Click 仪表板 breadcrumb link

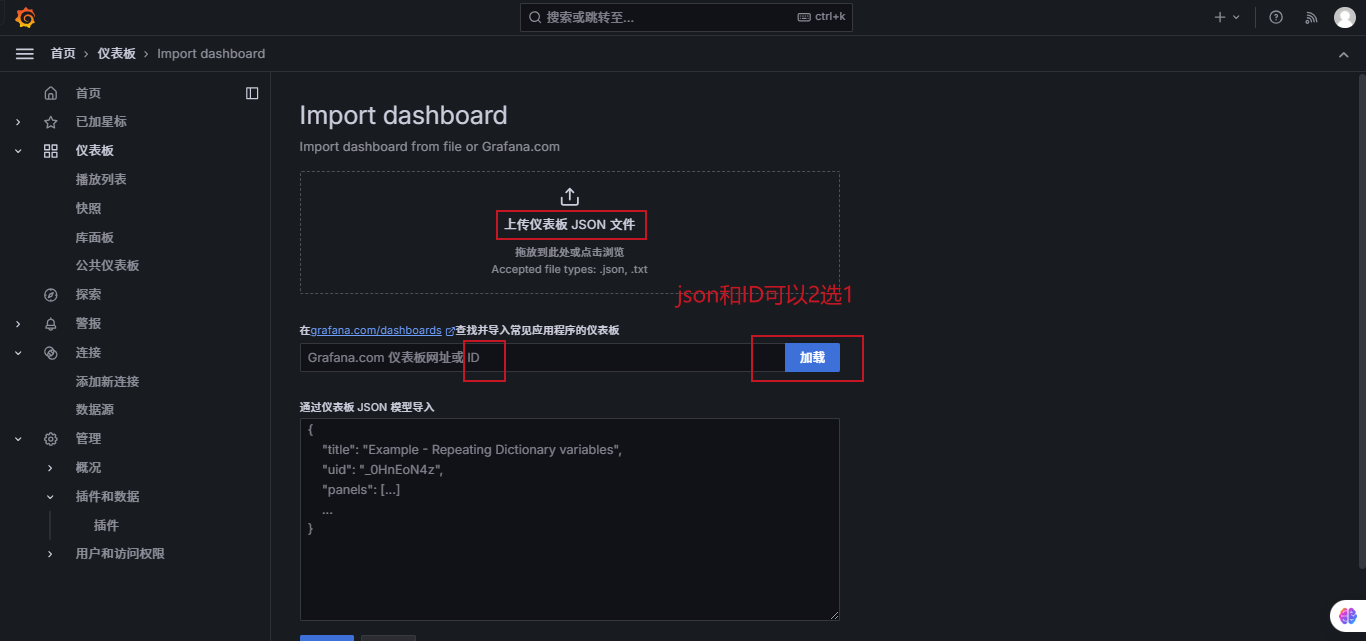[116, 54]
